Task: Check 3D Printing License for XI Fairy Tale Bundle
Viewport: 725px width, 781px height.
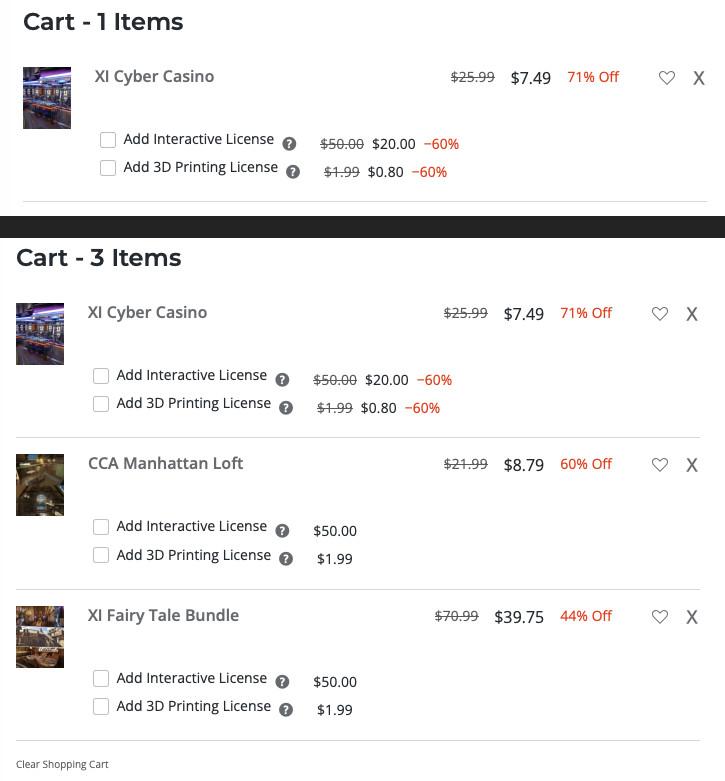Action: point(101,707)
